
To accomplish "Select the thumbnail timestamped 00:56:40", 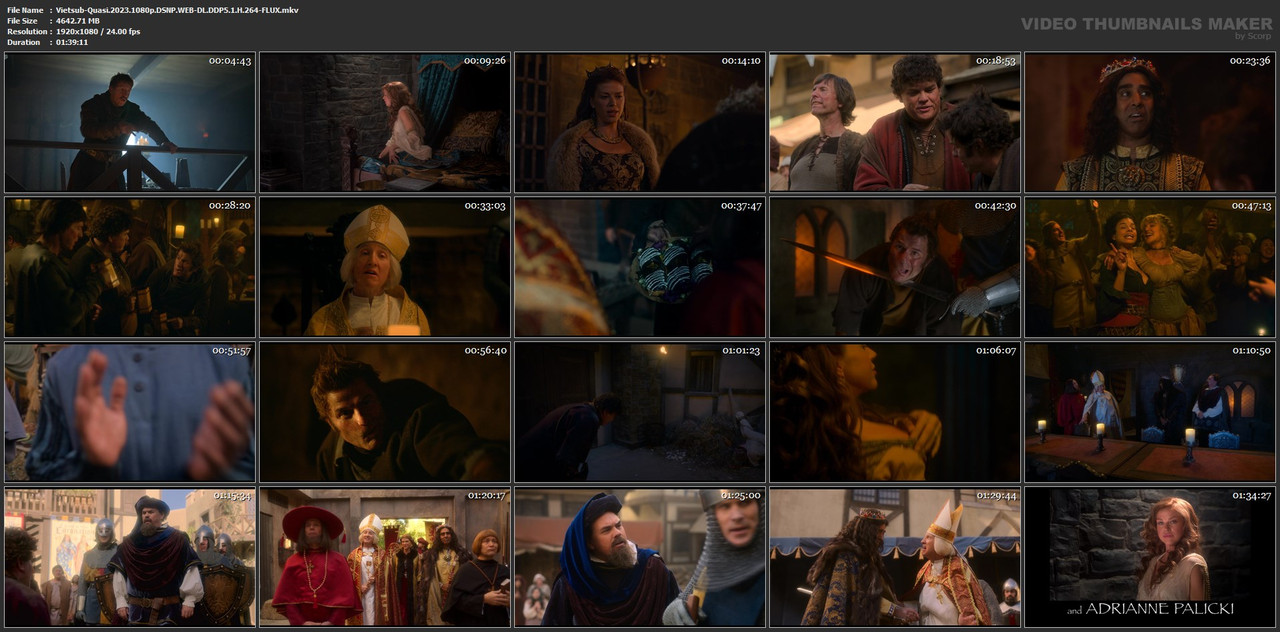I will coord(385,412).
